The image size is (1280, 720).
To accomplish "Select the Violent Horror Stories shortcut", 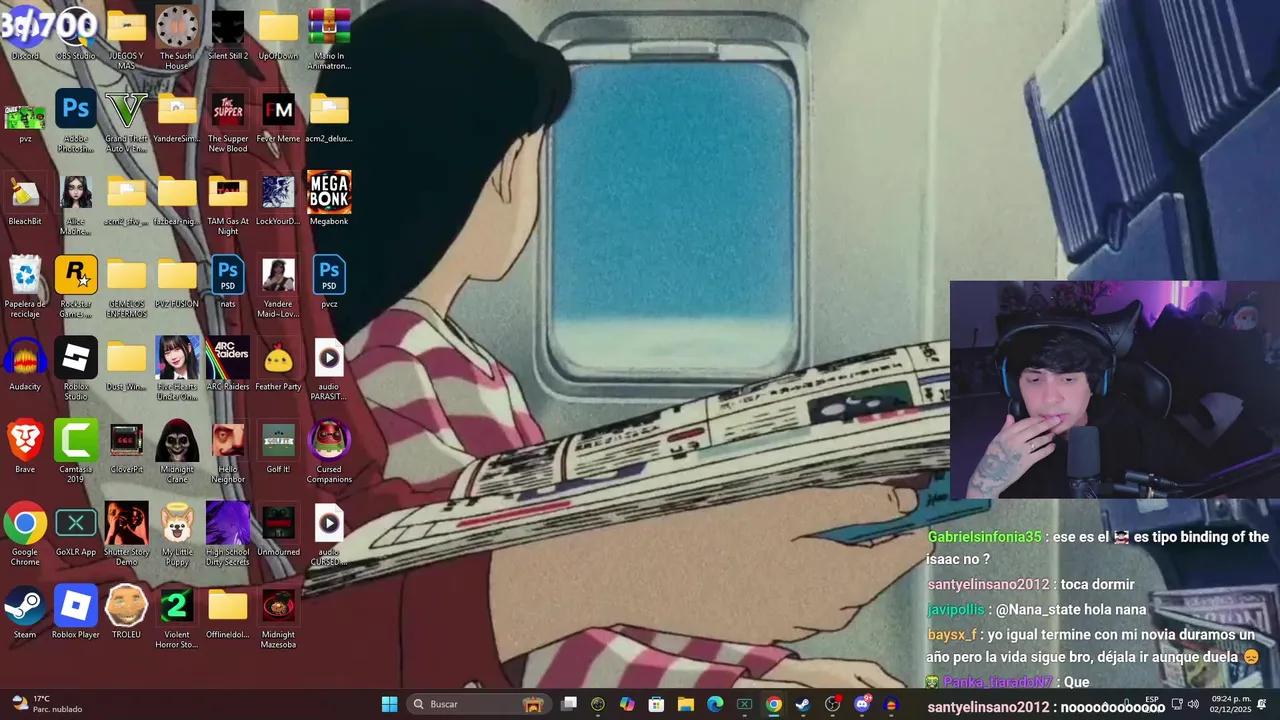I will (177, 618).
